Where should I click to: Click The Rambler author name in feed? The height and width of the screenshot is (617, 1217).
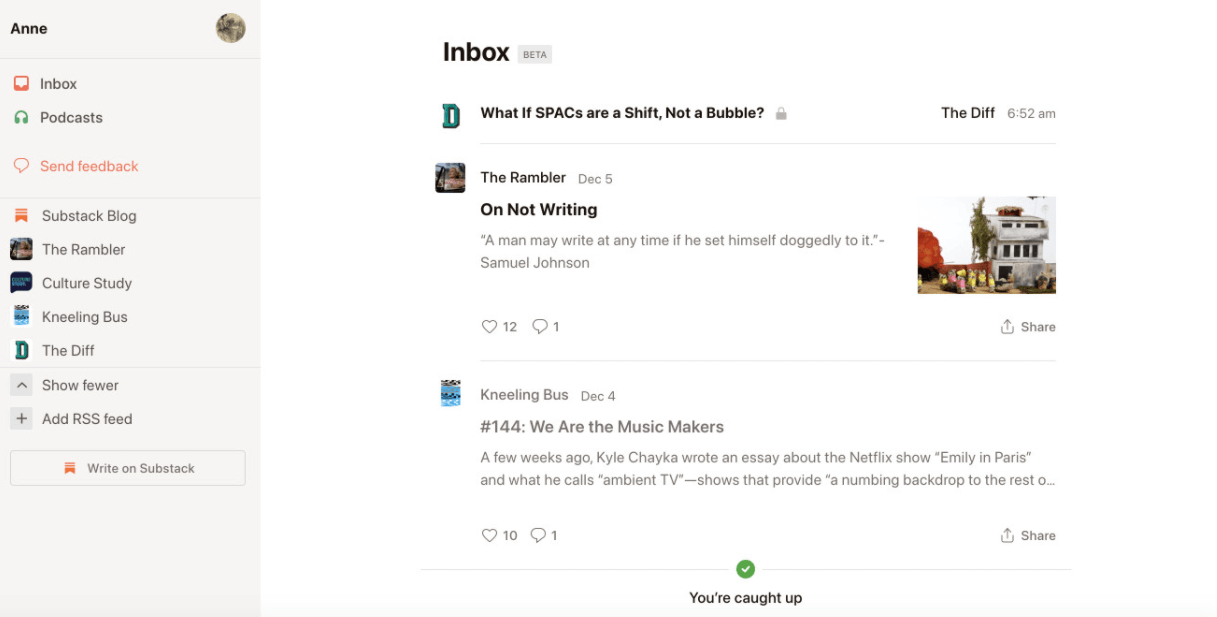click(523, 177)
